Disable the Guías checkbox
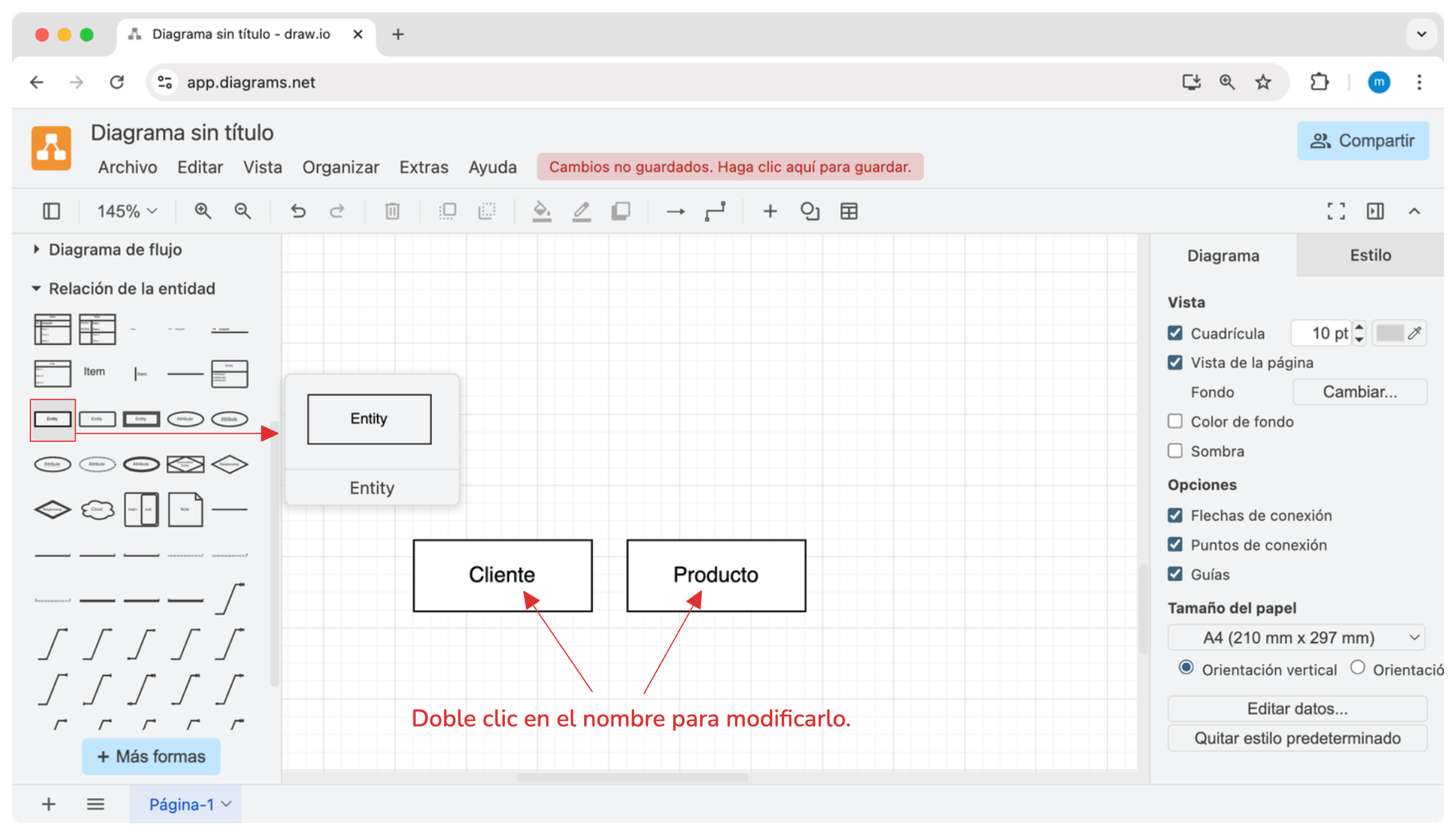The width and height of the screenshot is (1456, 835). (x=1175, y=574)
